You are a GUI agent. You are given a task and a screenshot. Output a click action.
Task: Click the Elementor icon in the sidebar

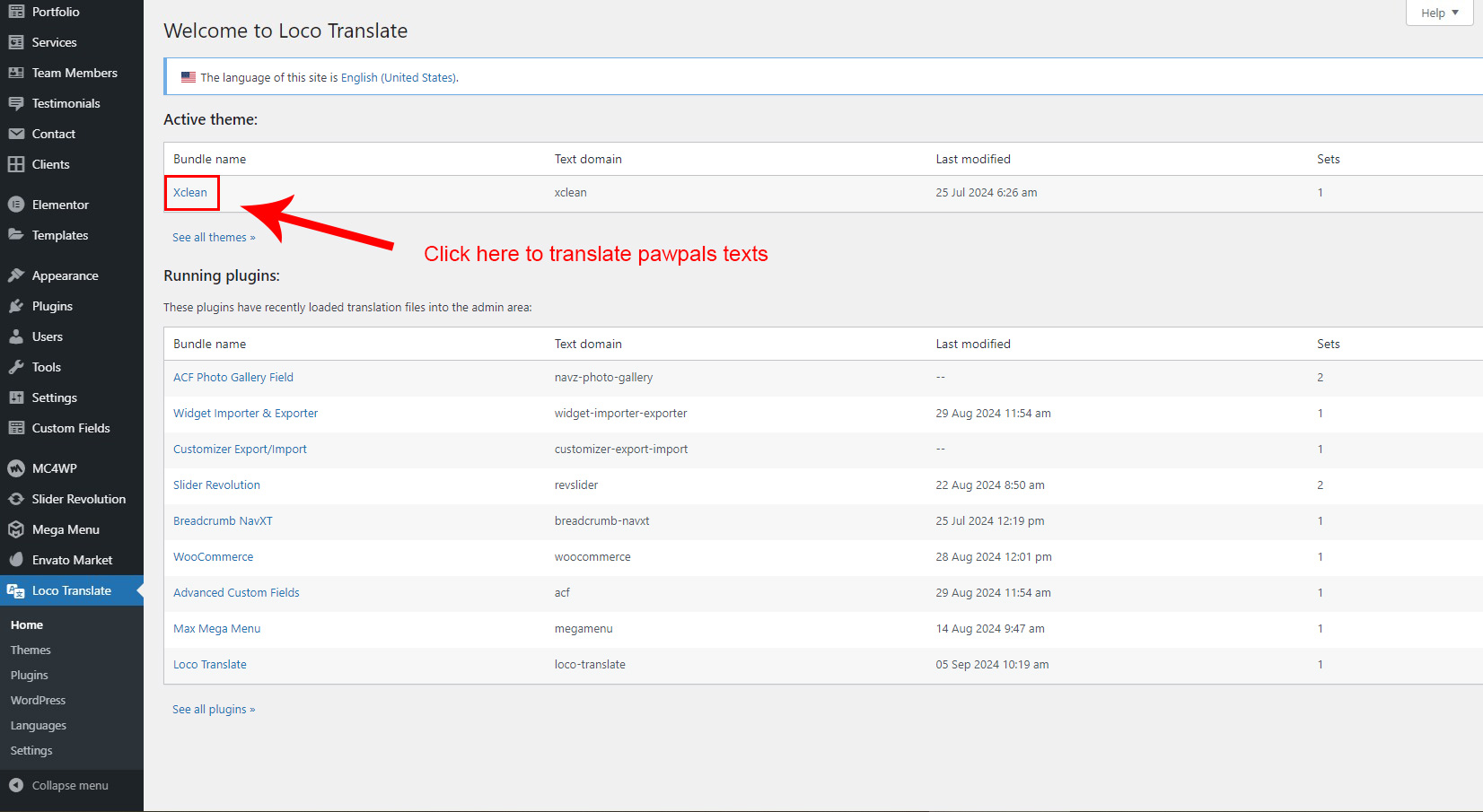[x=16, y=205]
